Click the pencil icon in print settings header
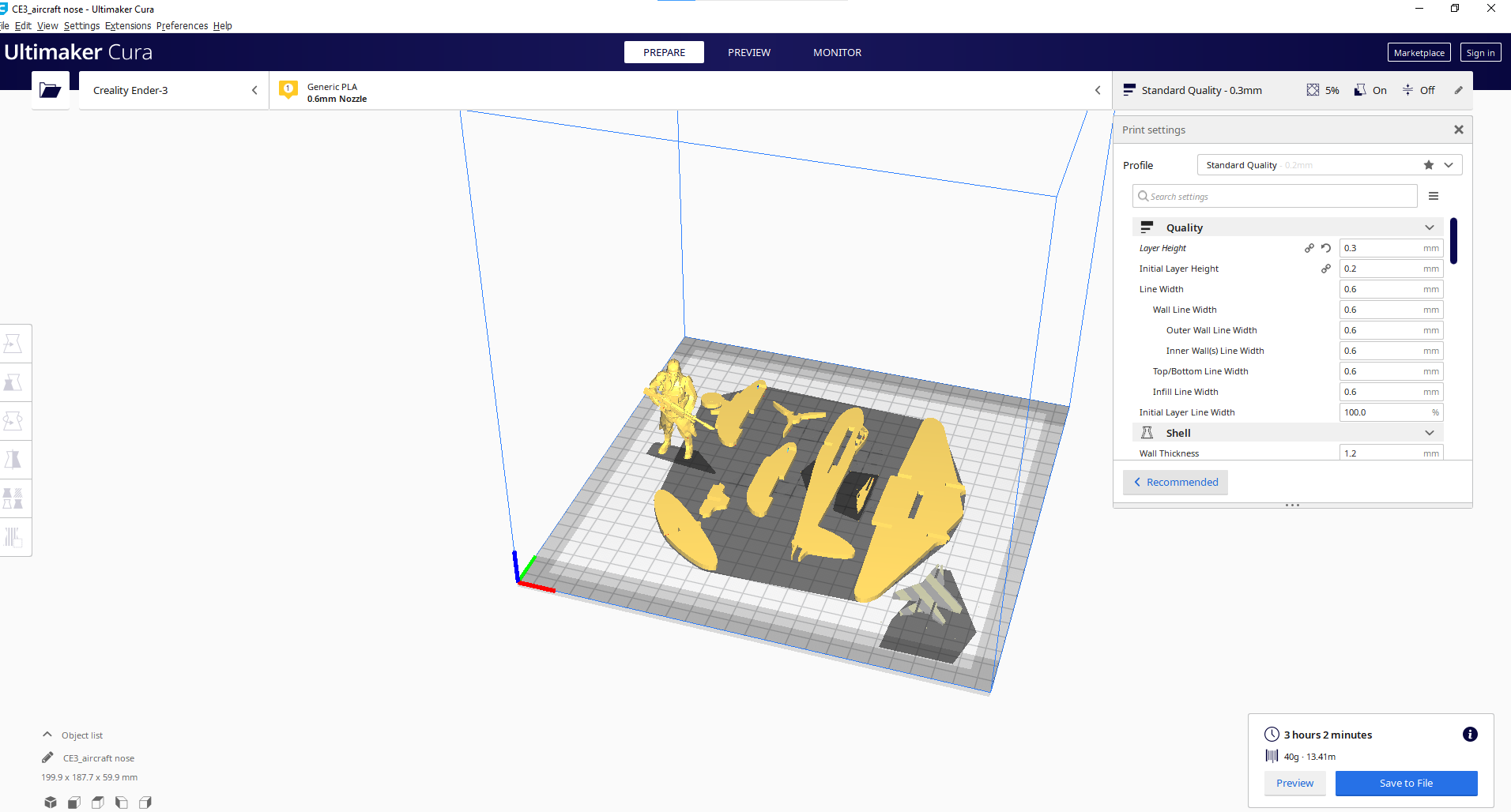This screenshot has height=812, width=1511. 1459,90
